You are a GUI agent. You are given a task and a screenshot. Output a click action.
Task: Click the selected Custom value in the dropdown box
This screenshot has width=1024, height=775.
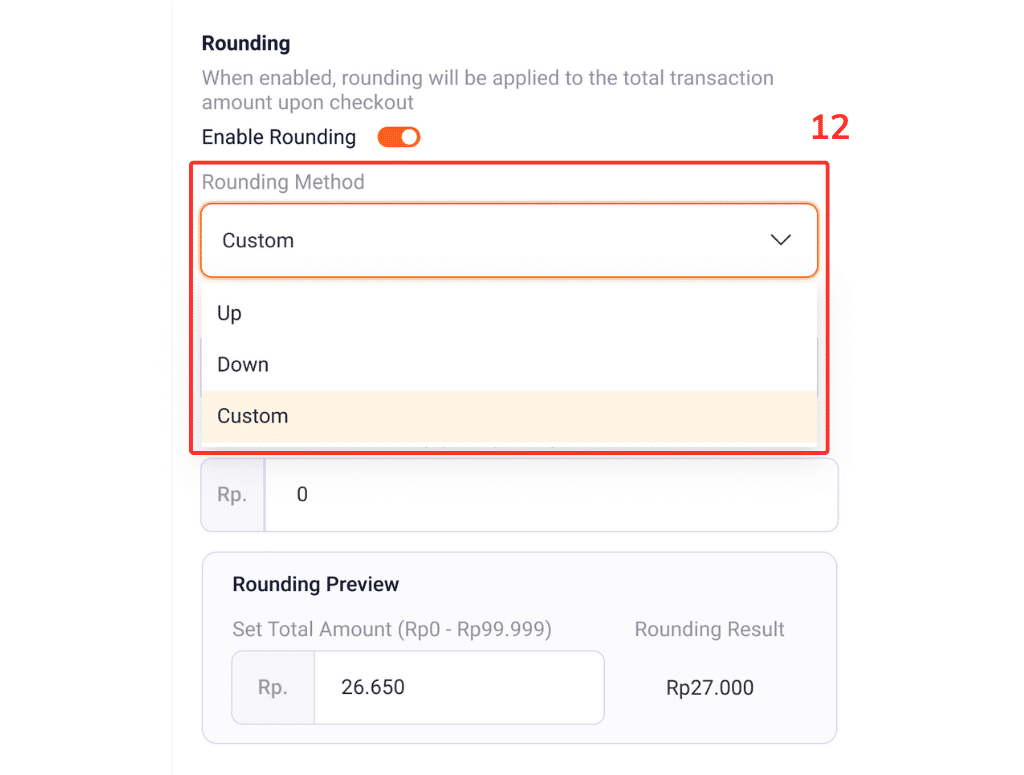pos(258,241)
